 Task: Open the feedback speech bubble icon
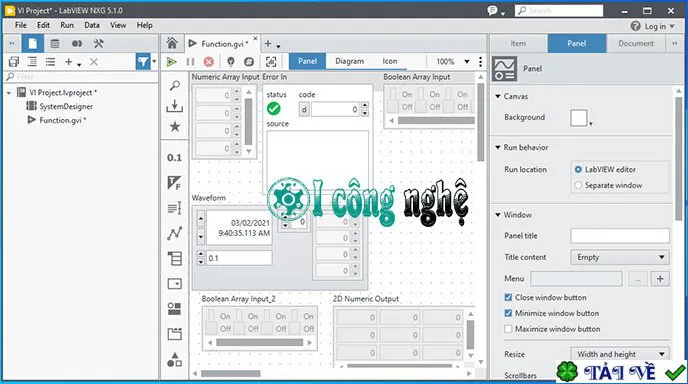pyautogui.click(x=493, y=11)
